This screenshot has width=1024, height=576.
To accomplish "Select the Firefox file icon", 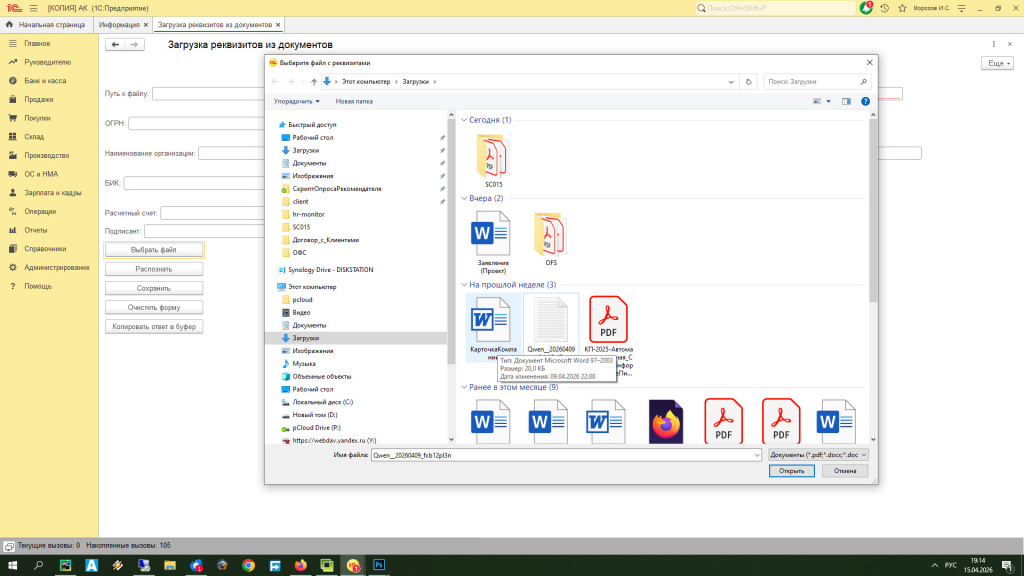I will click(665, 422).
